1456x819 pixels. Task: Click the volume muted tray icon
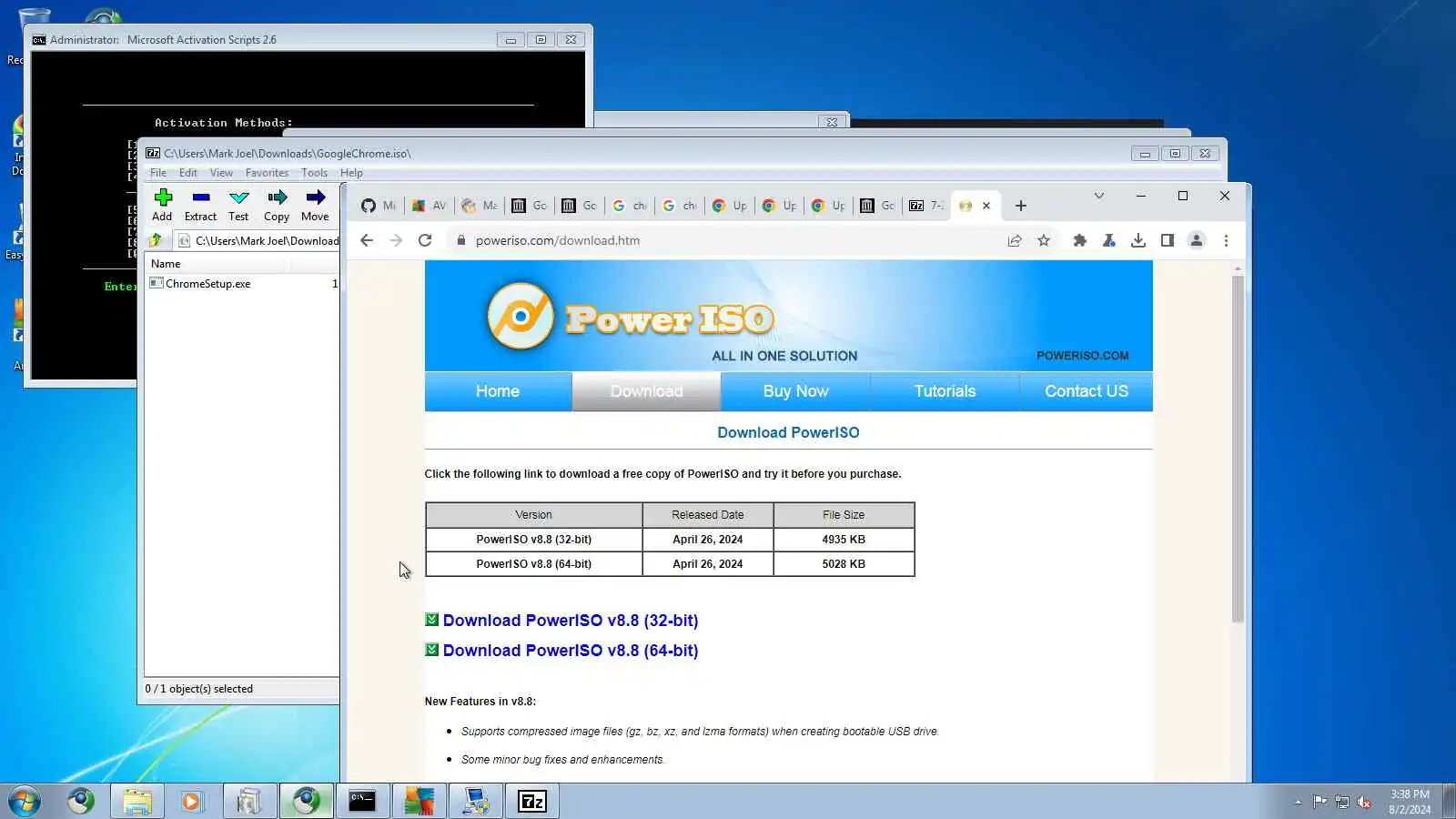point(1364,802)
